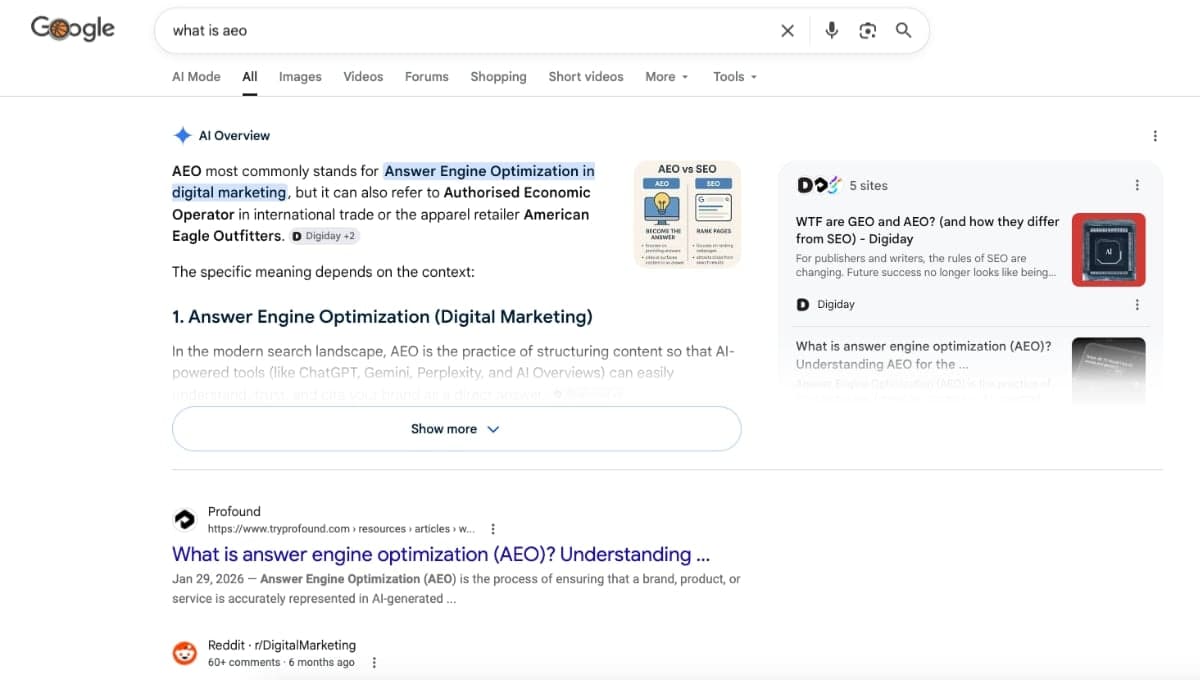Open the 5 sites panel options menu

pyautogui.click(x=1137, y=185)
